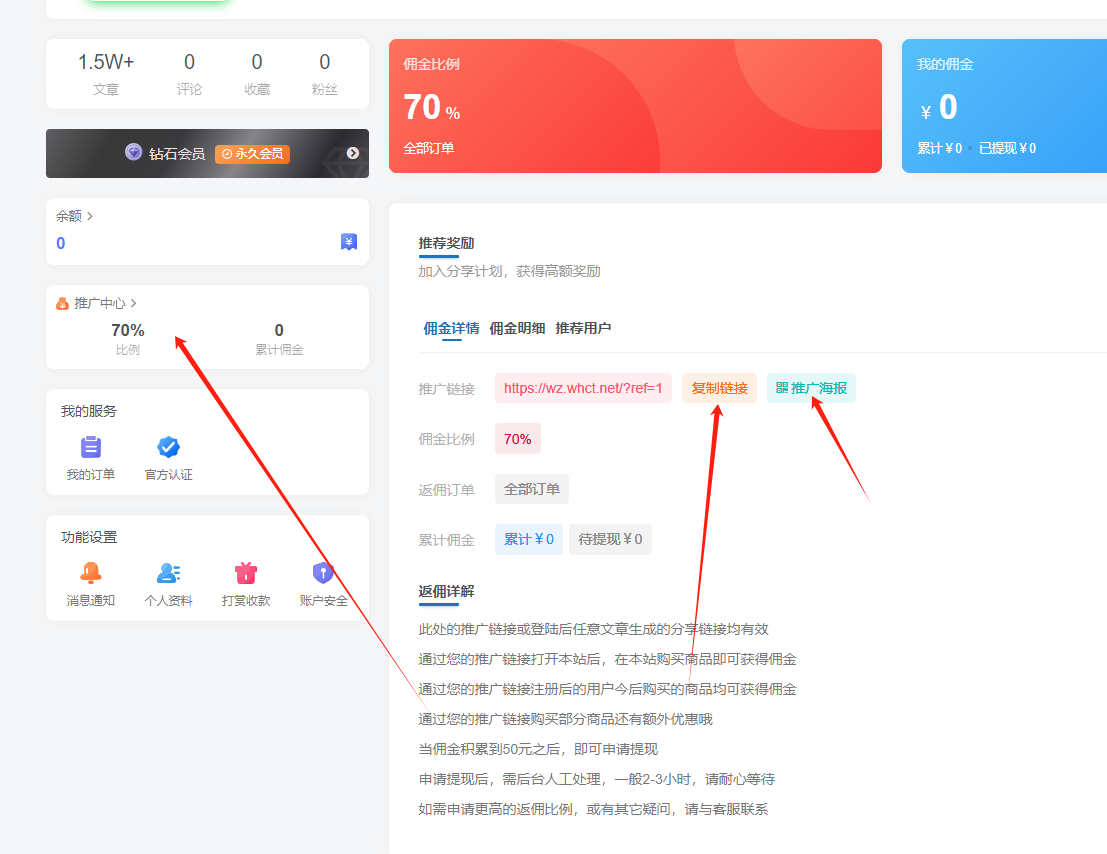This screenshot has width=1107, height=854.
Task: Click the 永久会员 badge
Action: point(251,154)
